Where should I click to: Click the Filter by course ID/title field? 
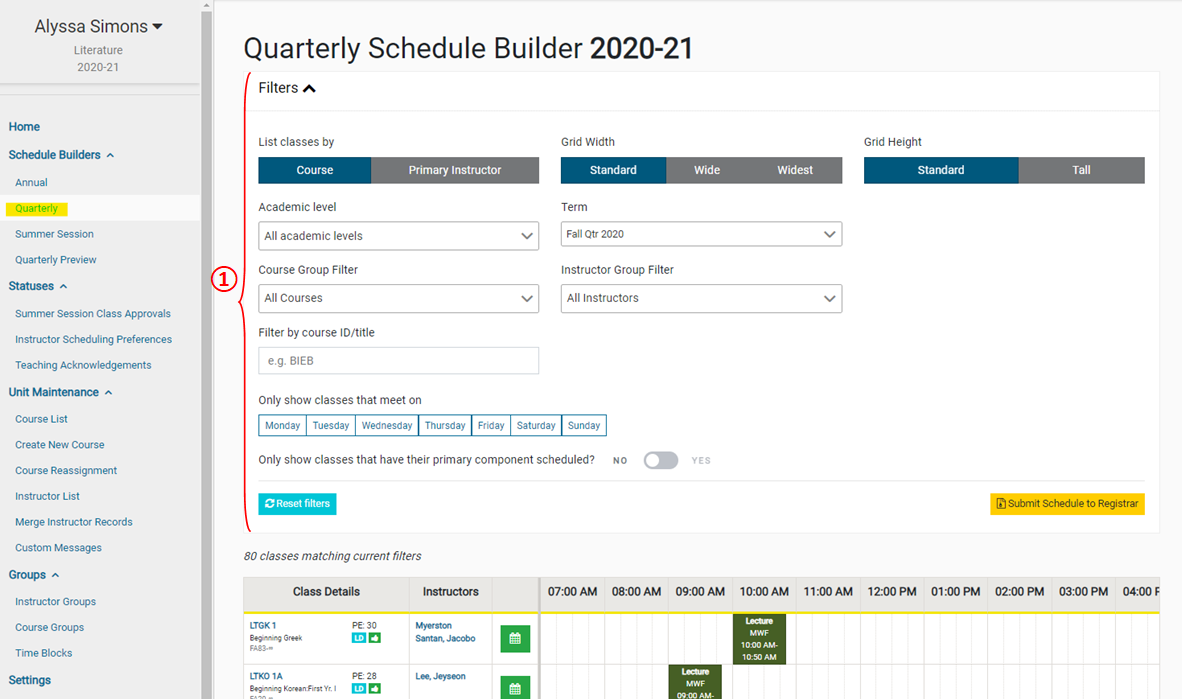click(398, 361)
